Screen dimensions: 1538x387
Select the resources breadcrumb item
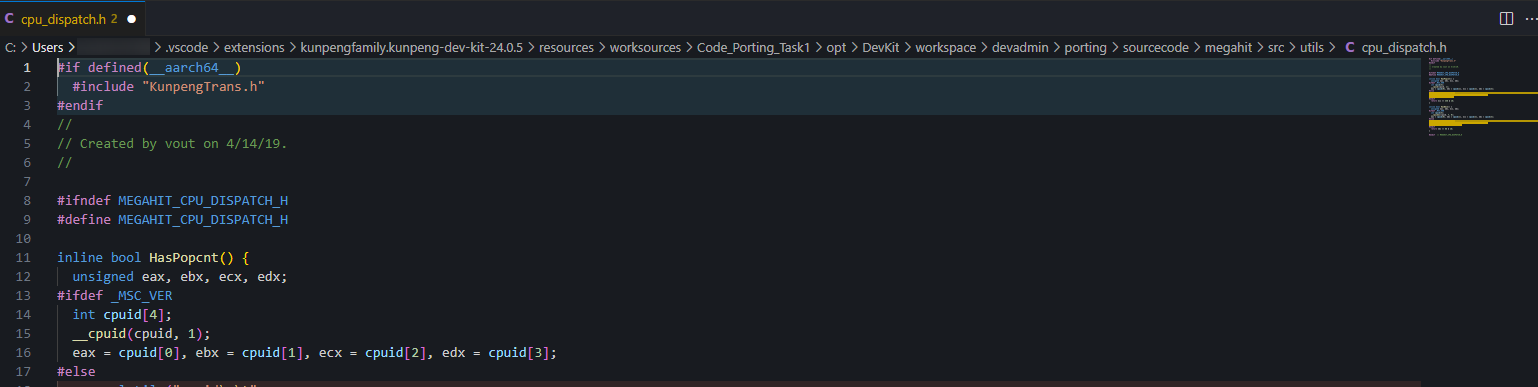coord(566,47)
